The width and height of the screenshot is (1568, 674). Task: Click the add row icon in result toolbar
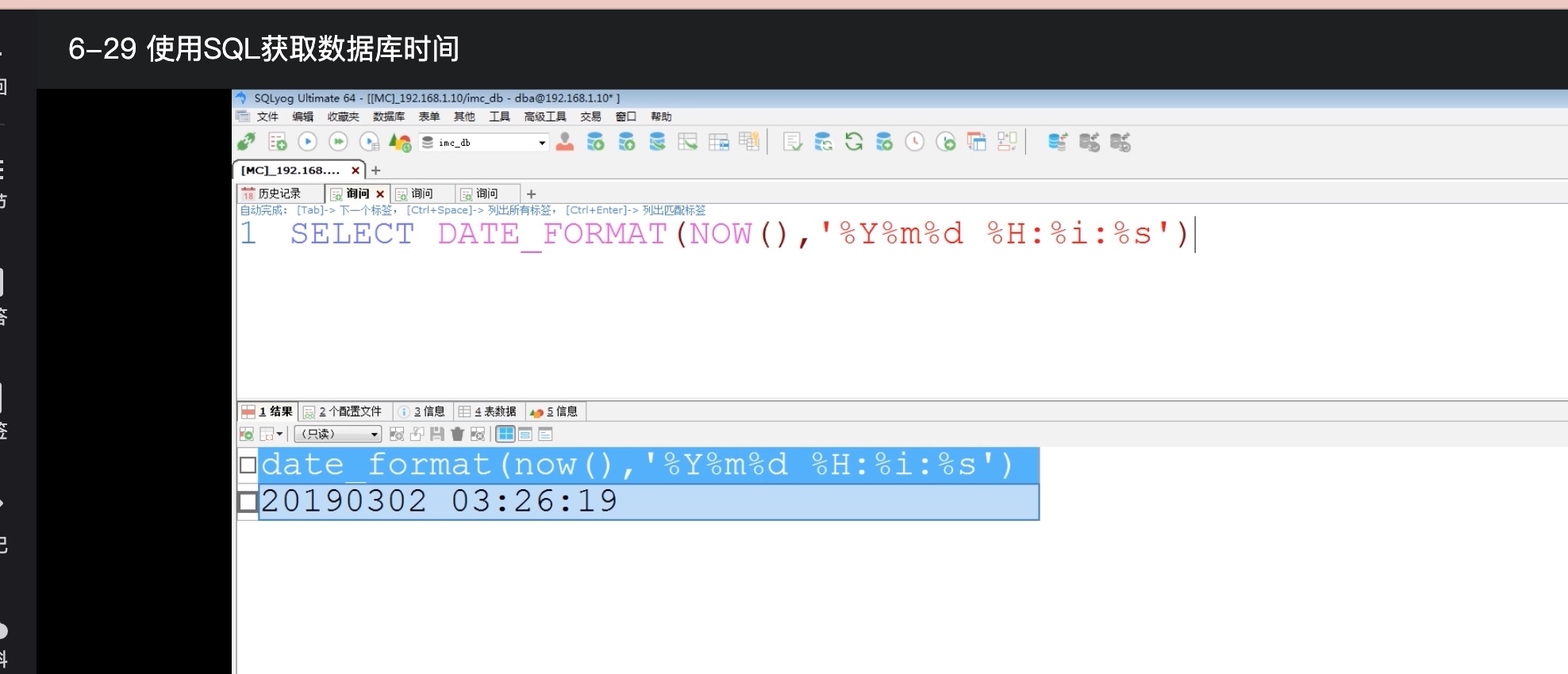click(x=247, y=434)
